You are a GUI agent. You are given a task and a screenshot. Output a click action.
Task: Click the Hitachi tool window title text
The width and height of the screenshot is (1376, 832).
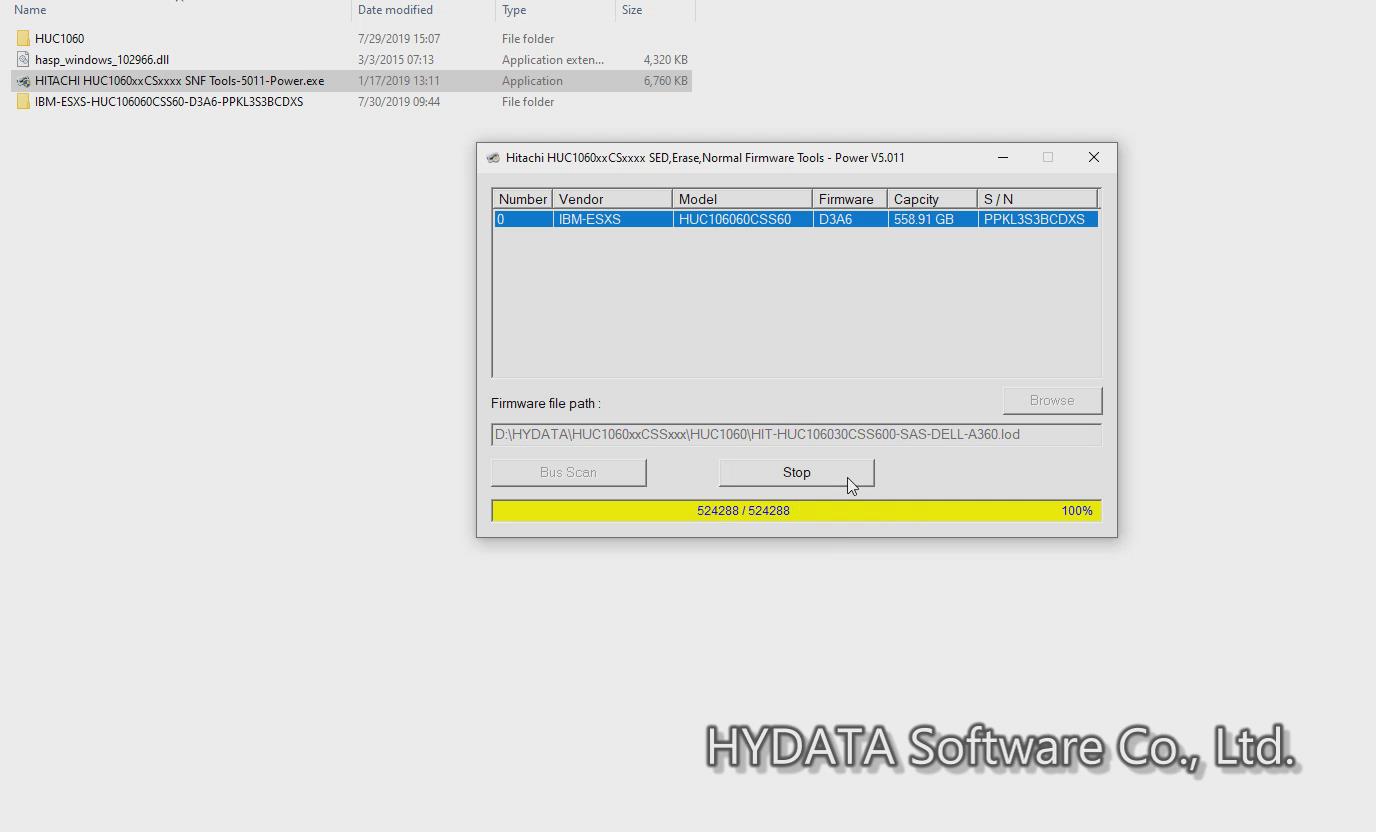(x=705, y=158)
